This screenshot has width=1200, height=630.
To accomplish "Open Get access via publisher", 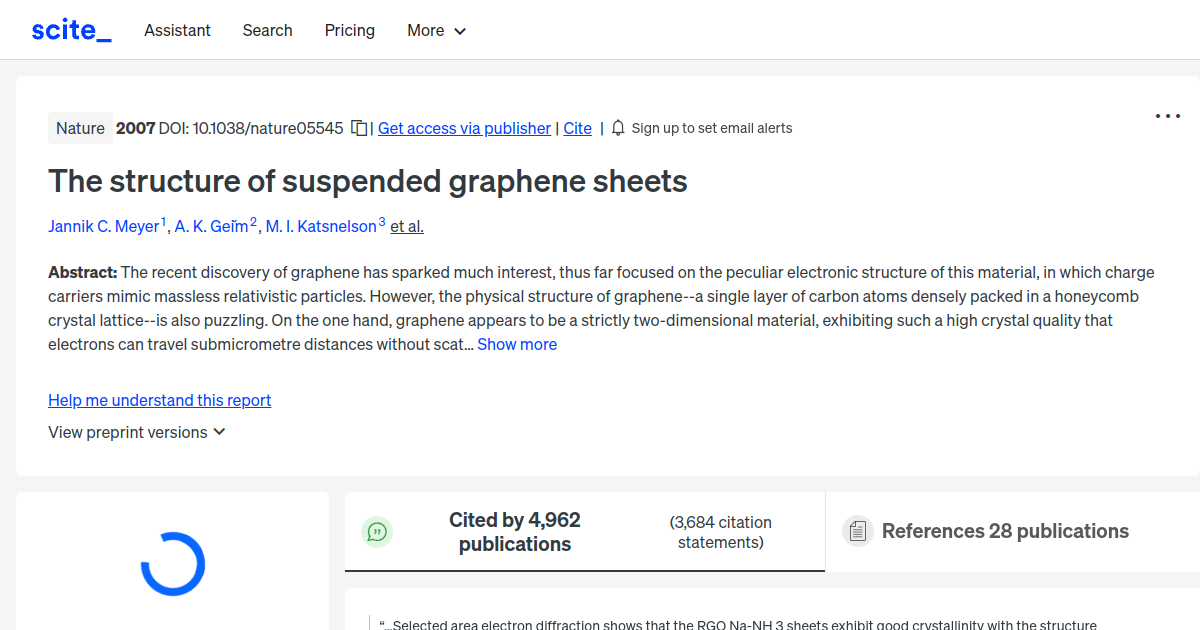I will 464,128.
